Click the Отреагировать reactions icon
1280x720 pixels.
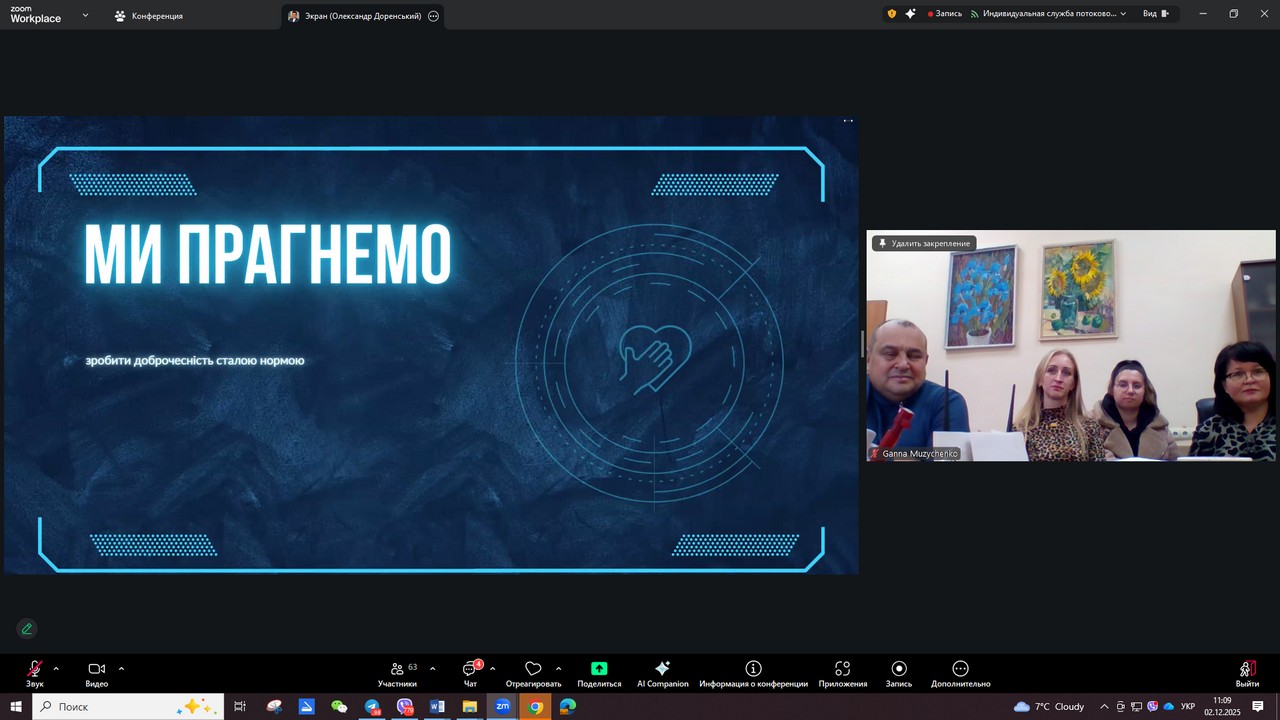[533, 670]
